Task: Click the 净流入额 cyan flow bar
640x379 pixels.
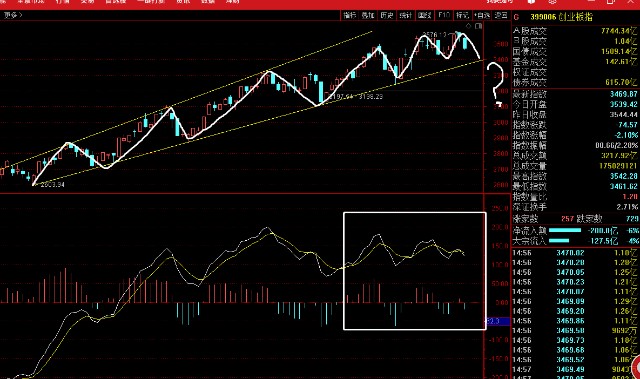Action: (x=564, y=231)
